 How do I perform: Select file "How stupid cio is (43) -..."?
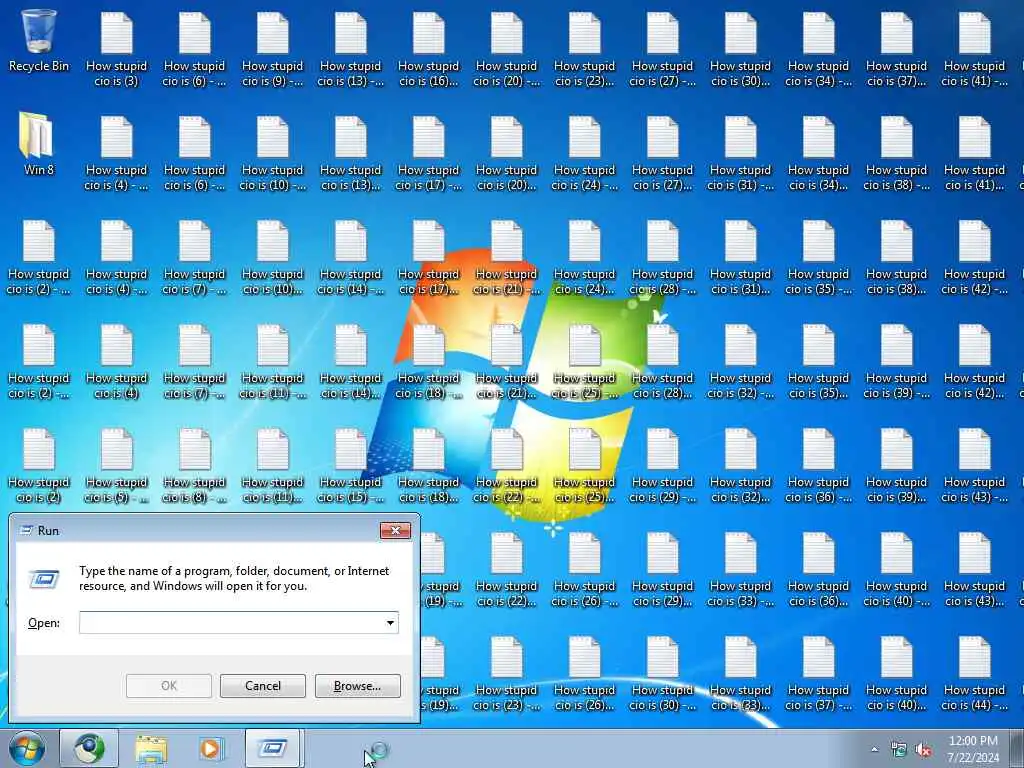click(974, 466)
